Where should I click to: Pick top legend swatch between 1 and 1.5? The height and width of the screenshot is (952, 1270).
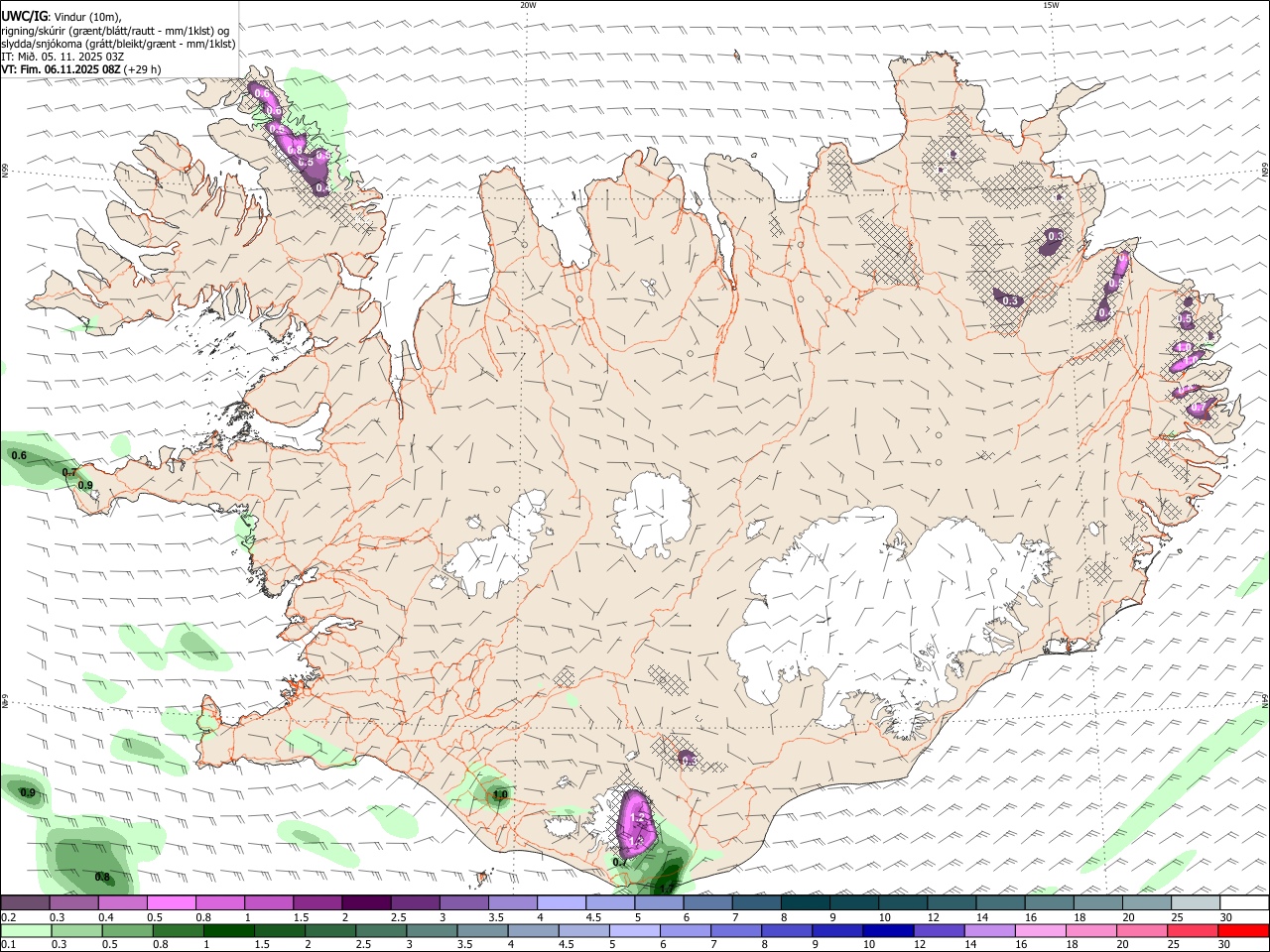[x=268, y=902]
